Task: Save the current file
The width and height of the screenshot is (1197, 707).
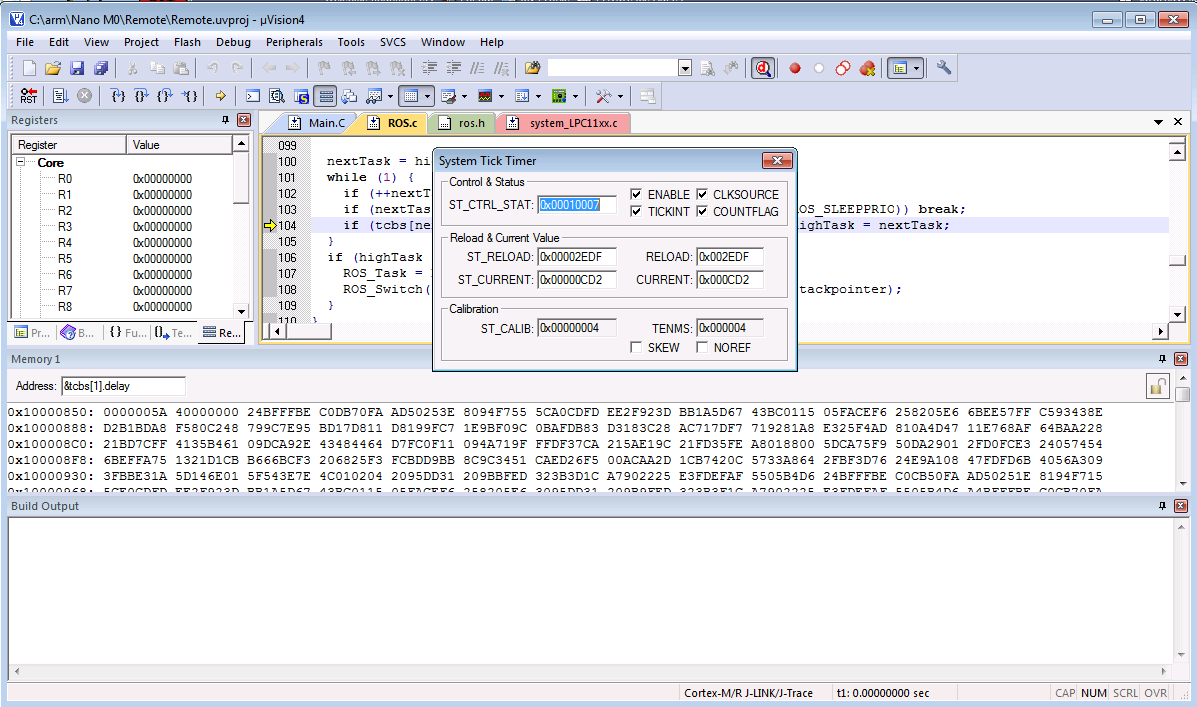Action: (x=76, y=68)
